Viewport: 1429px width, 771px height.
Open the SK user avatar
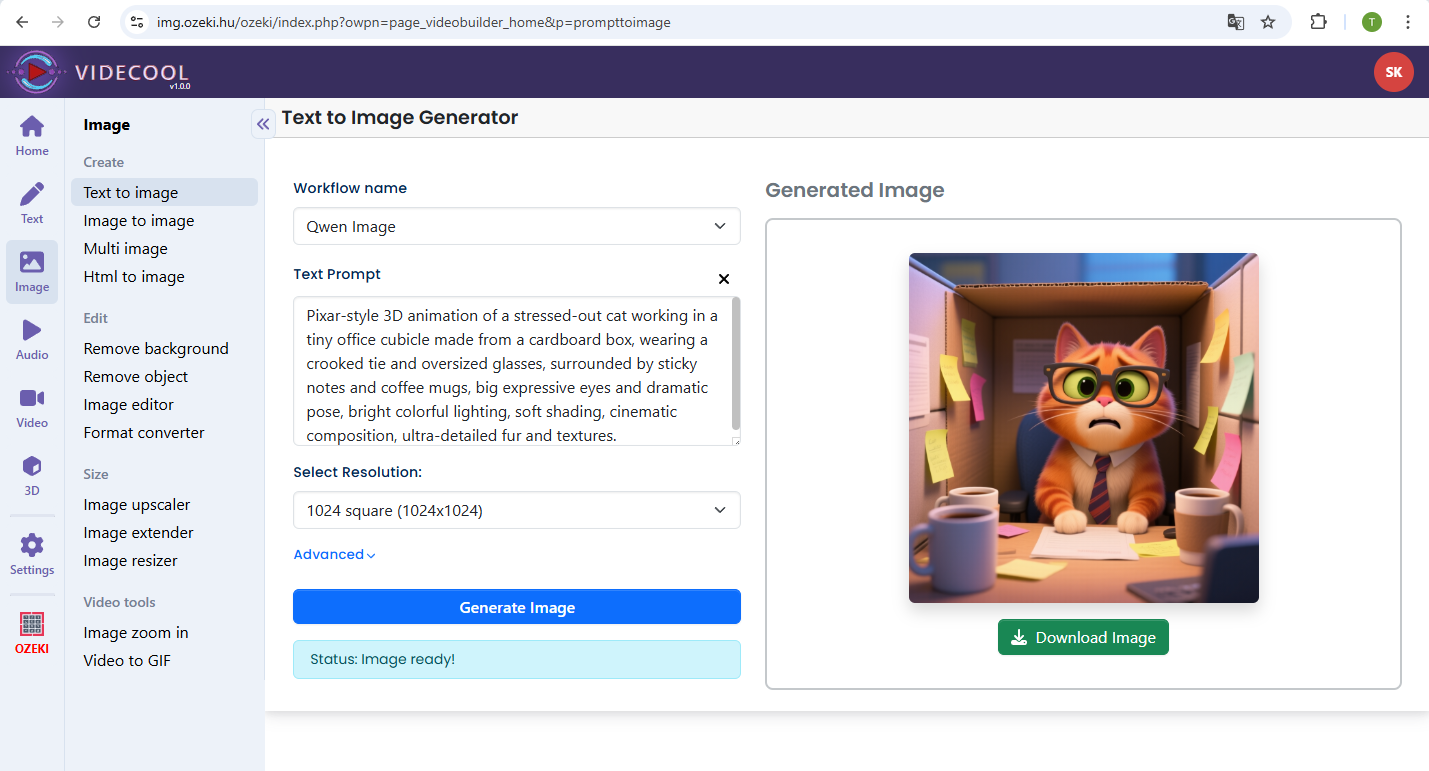[1393, 72]
